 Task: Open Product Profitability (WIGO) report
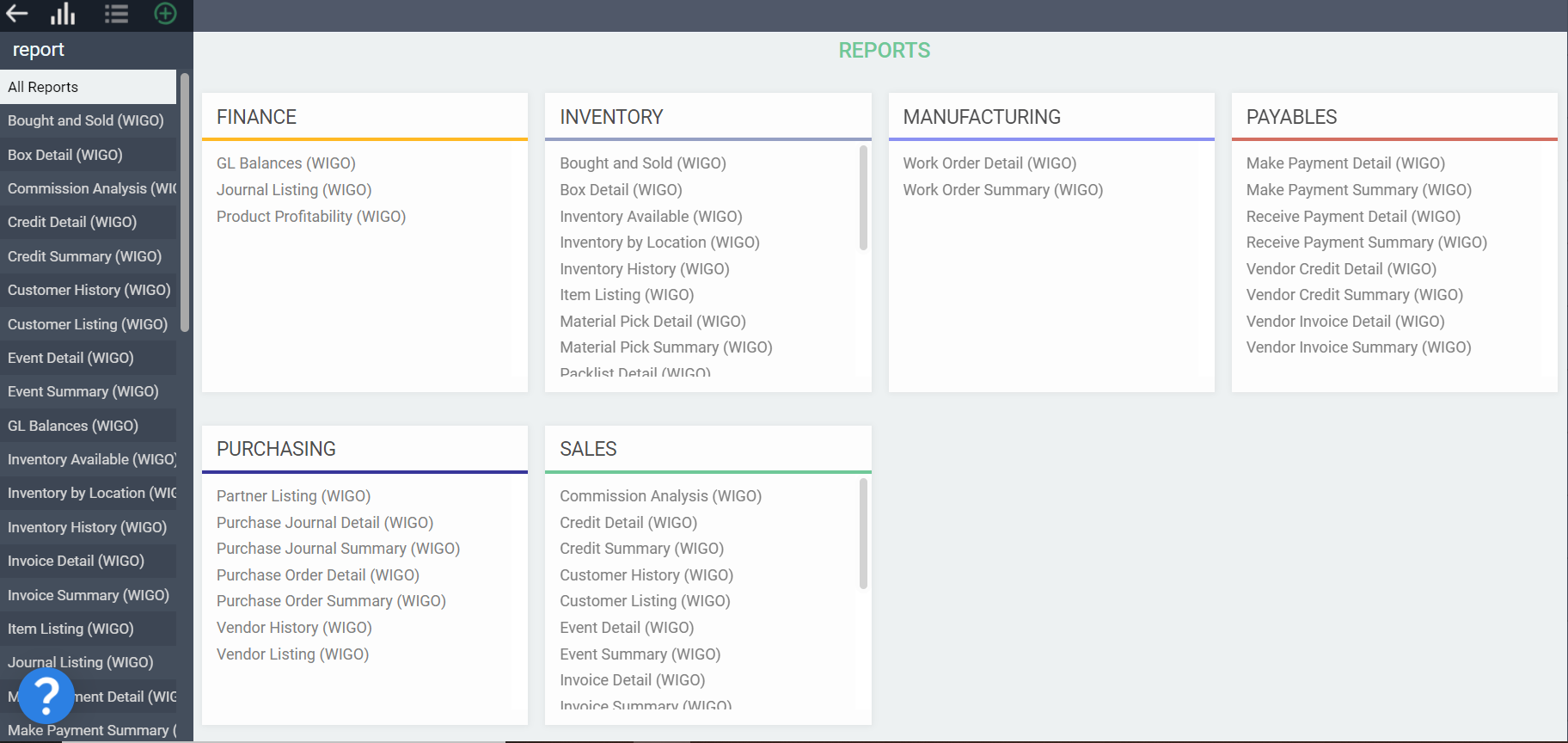[310, 217]
